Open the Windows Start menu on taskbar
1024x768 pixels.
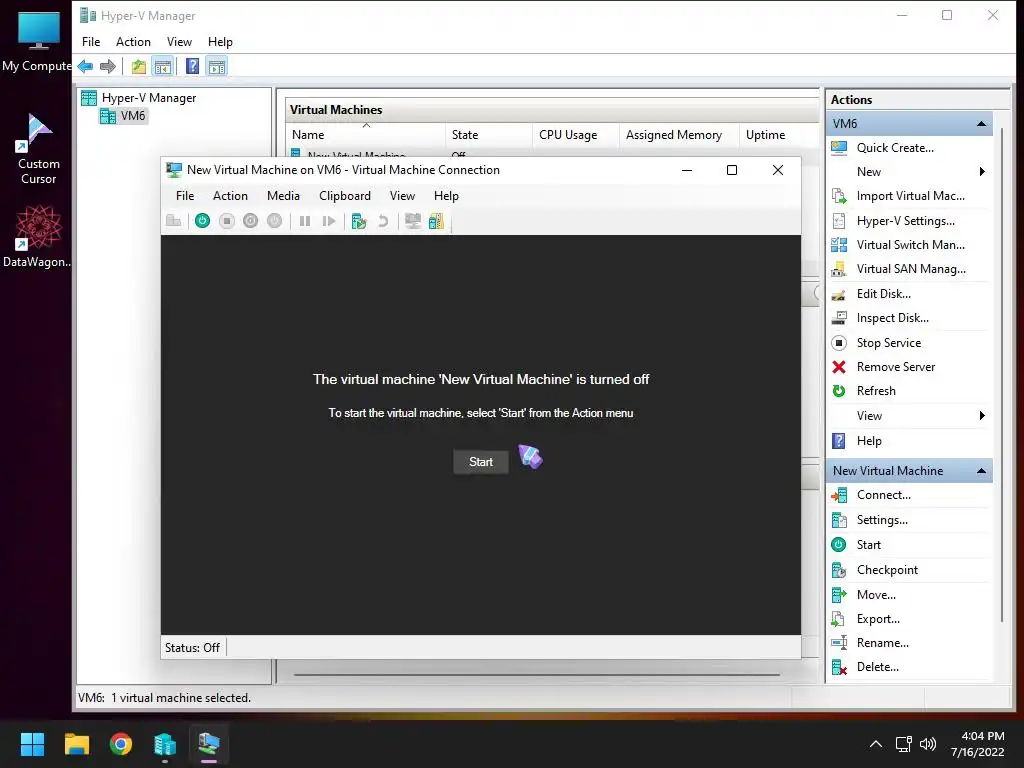32,744
